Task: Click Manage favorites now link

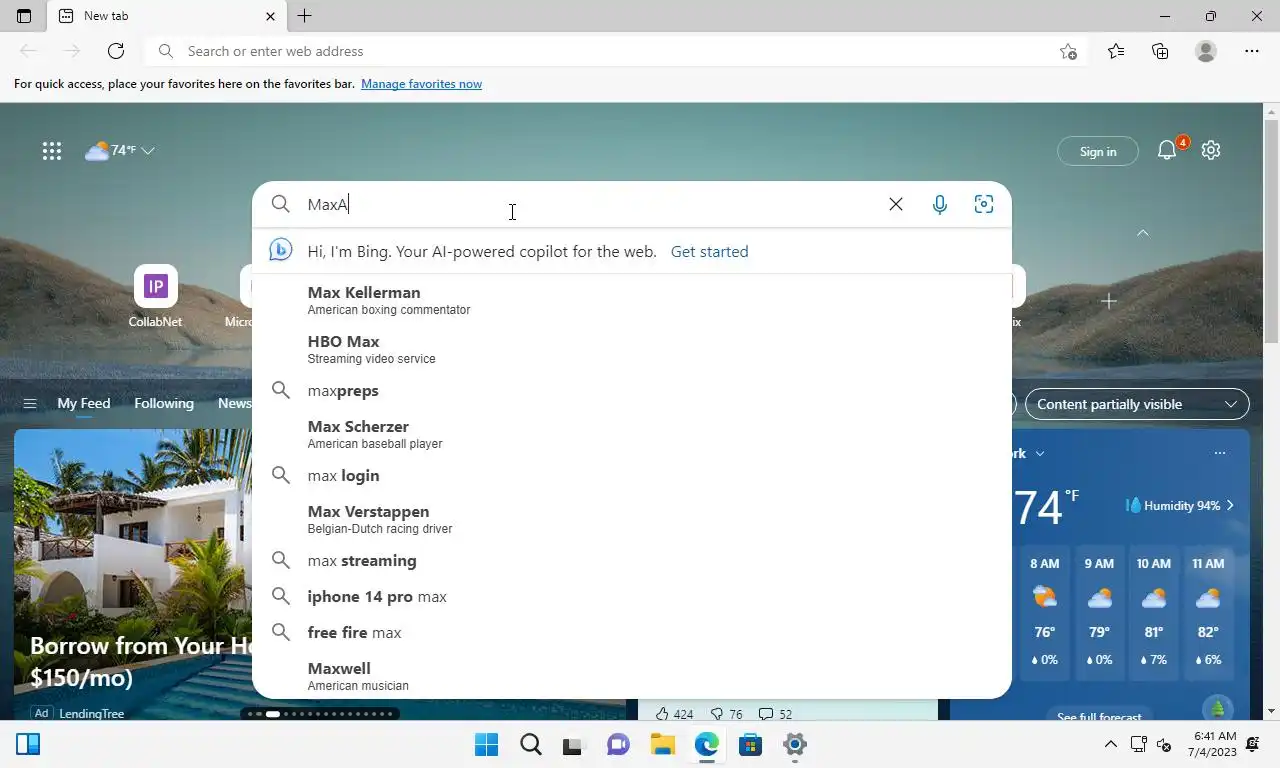Action: 421,84
